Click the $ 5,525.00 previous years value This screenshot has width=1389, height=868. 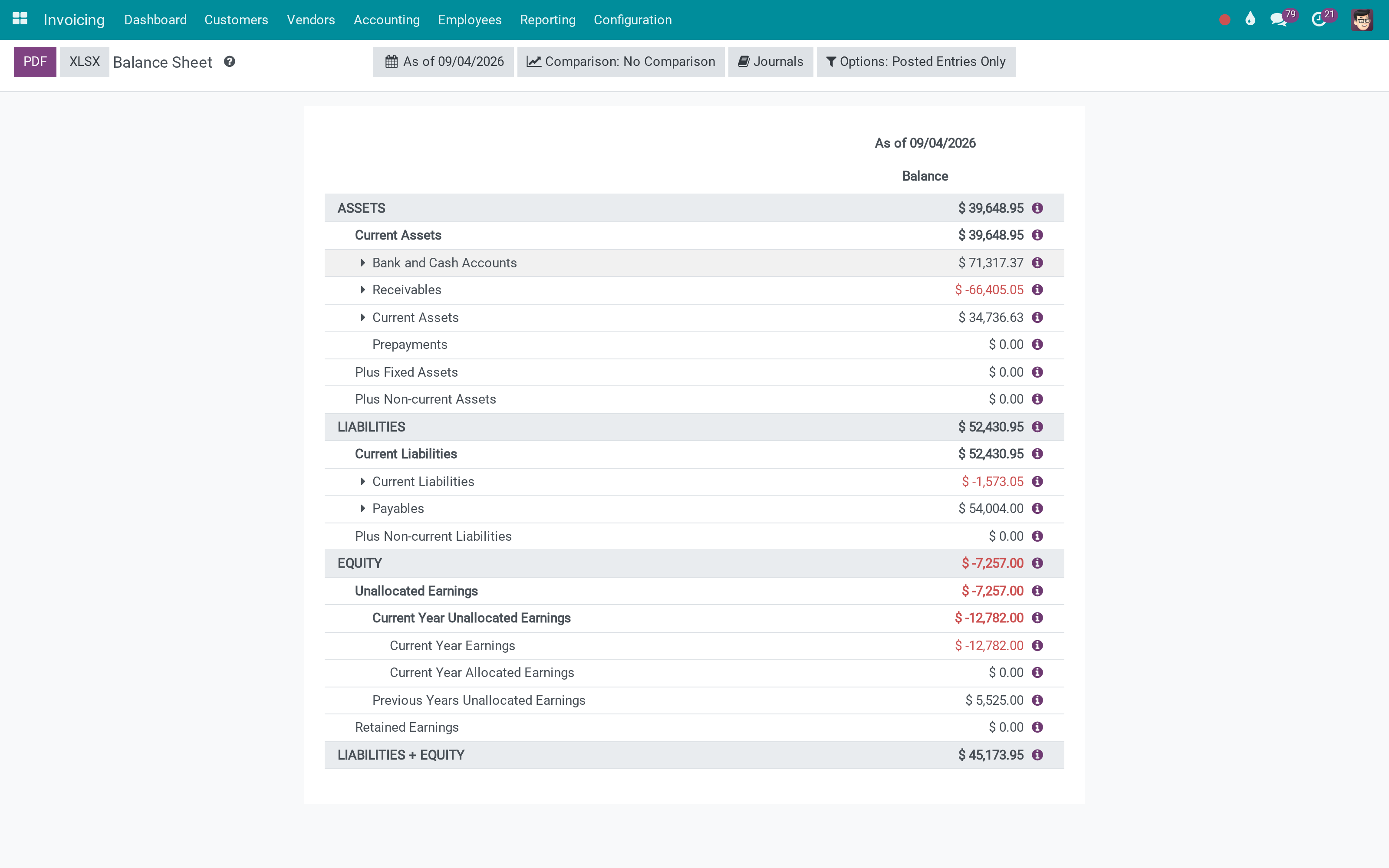coord(994,700)
